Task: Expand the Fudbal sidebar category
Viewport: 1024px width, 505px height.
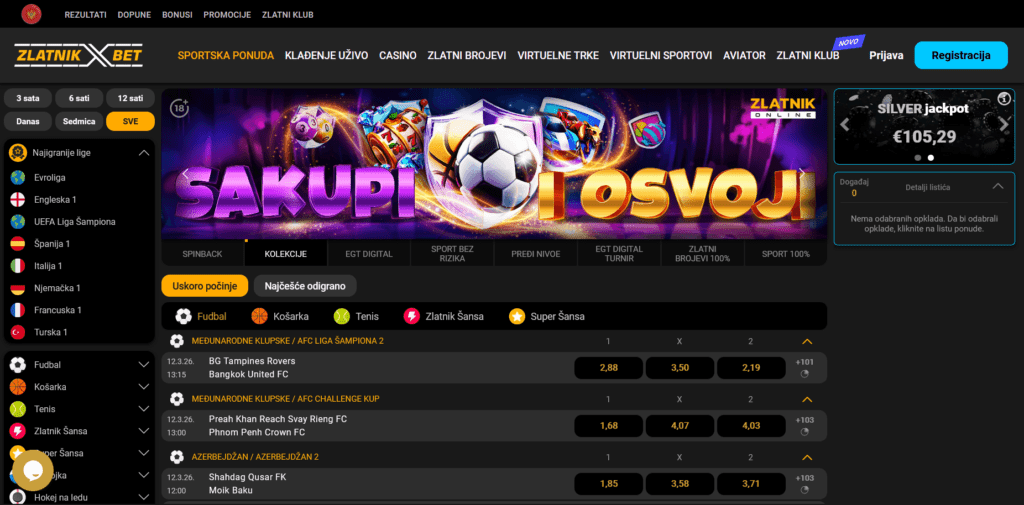Action: coord(144,365)
